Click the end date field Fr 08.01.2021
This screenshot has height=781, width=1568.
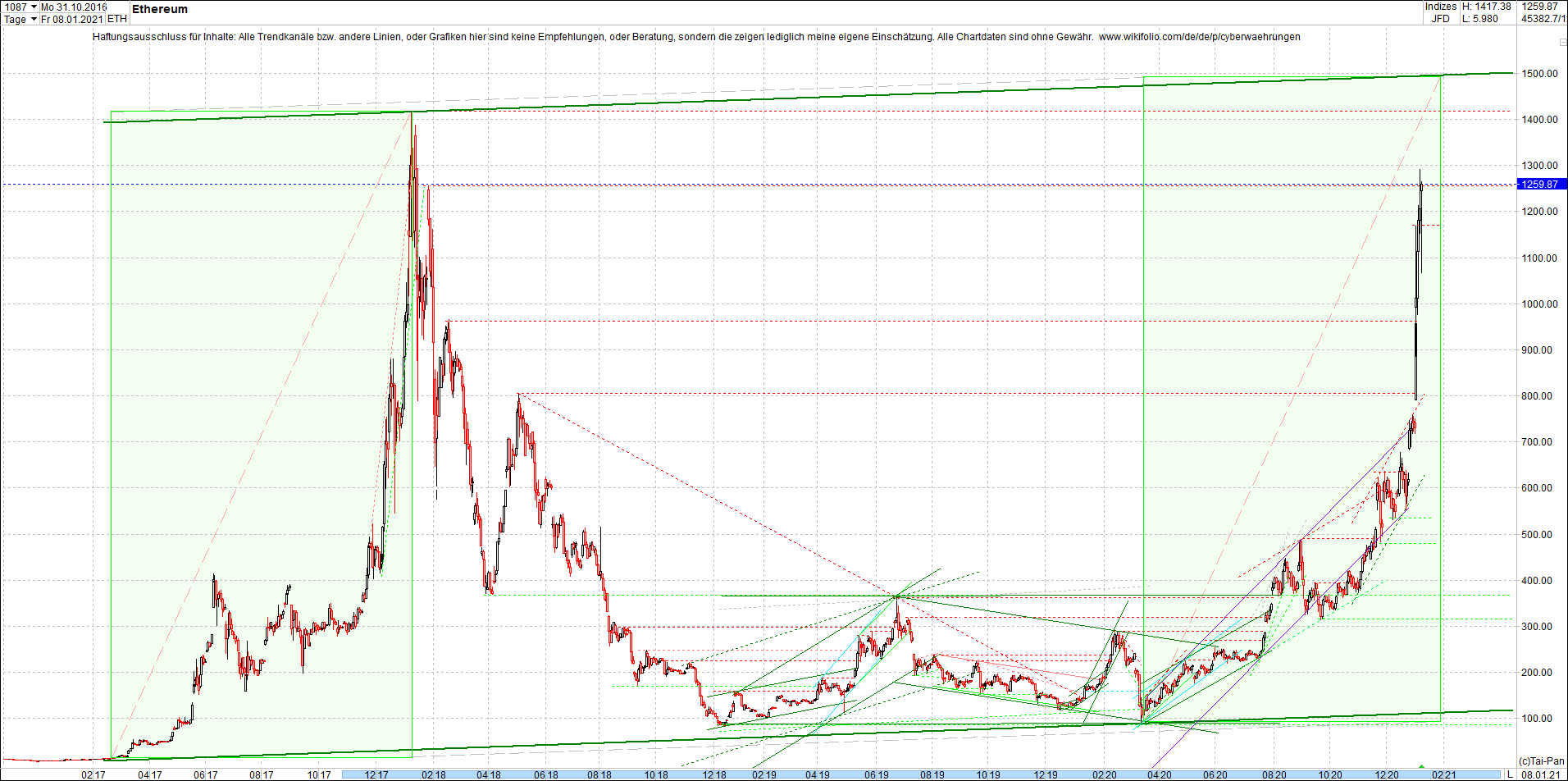pyautogui.click(x=72, y=19)
